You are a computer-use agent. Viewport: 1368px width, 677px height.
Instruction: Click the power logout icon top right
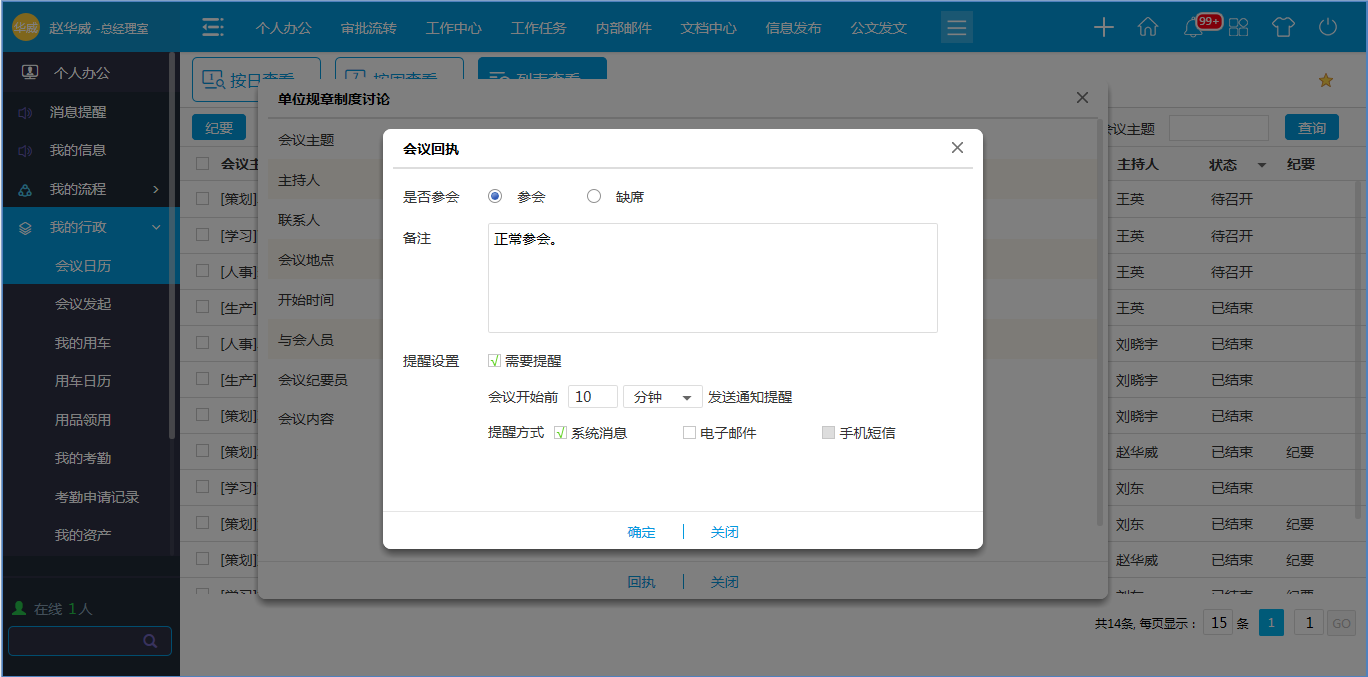[1328, 28]
